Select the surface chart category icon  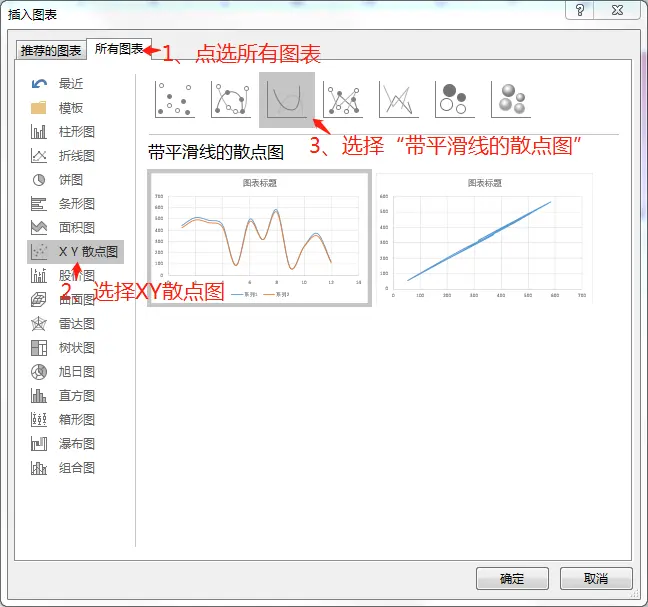tap(39, 300)
